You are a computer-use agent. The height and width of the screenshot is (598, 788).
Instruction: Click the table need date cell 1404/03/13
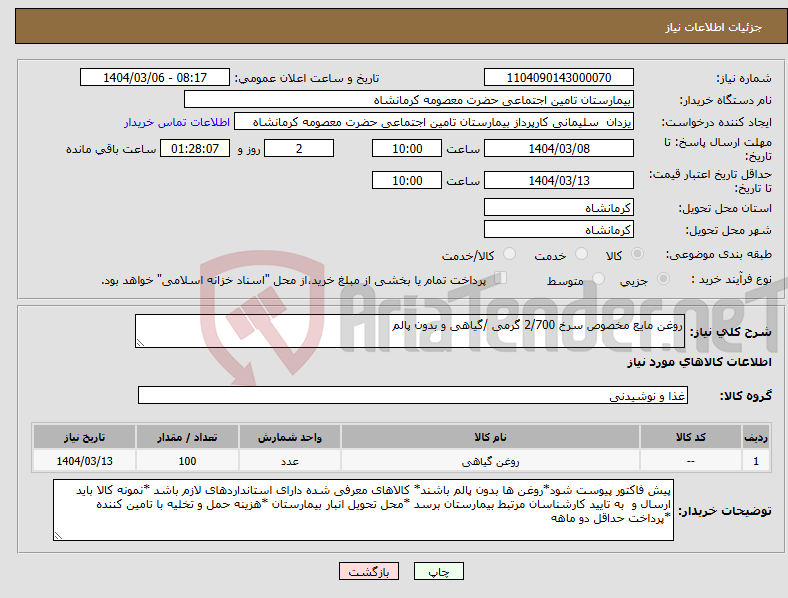[x=84, y=461]
